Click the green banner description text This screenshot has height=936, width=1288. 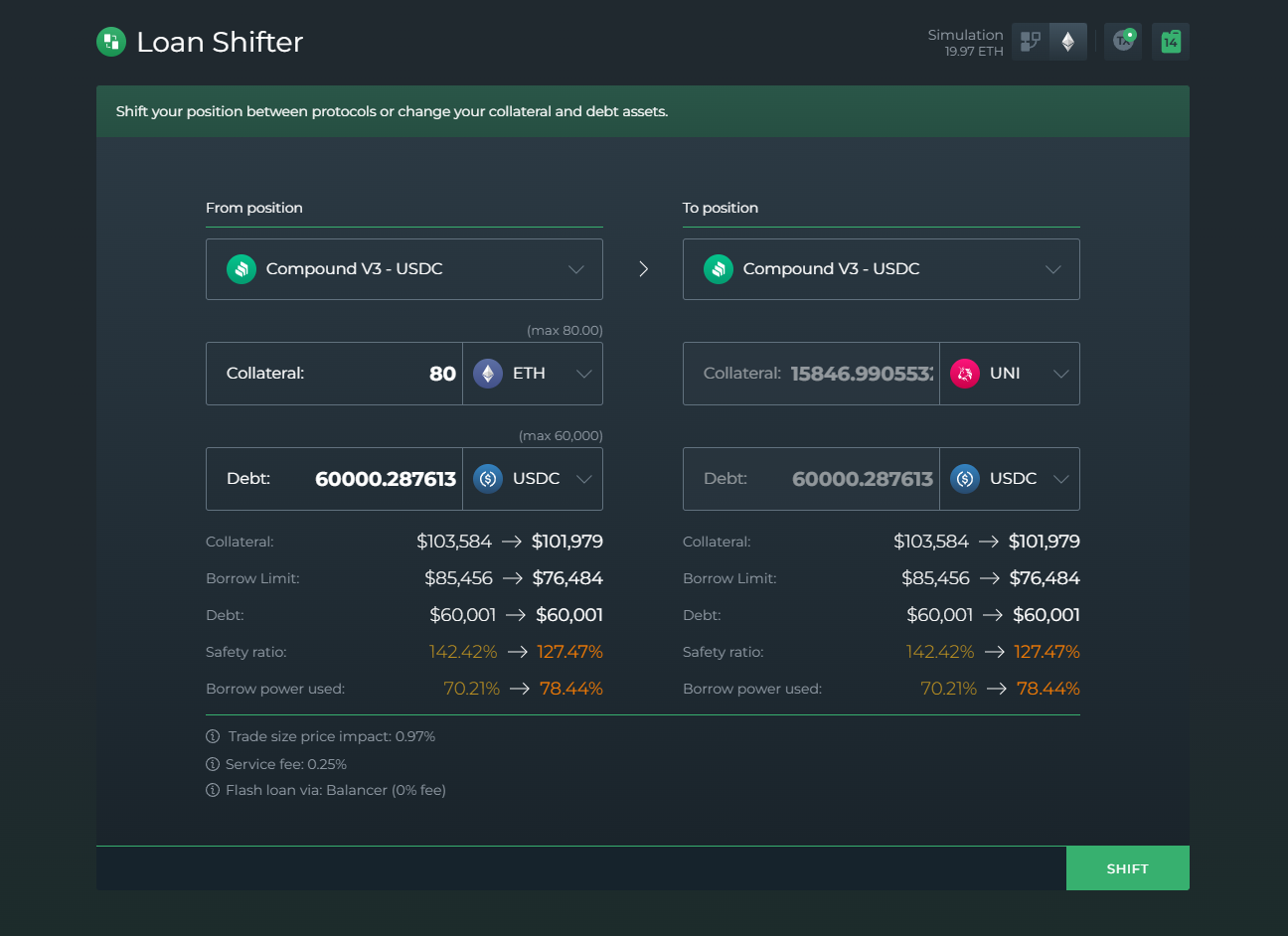click(392, 111)
